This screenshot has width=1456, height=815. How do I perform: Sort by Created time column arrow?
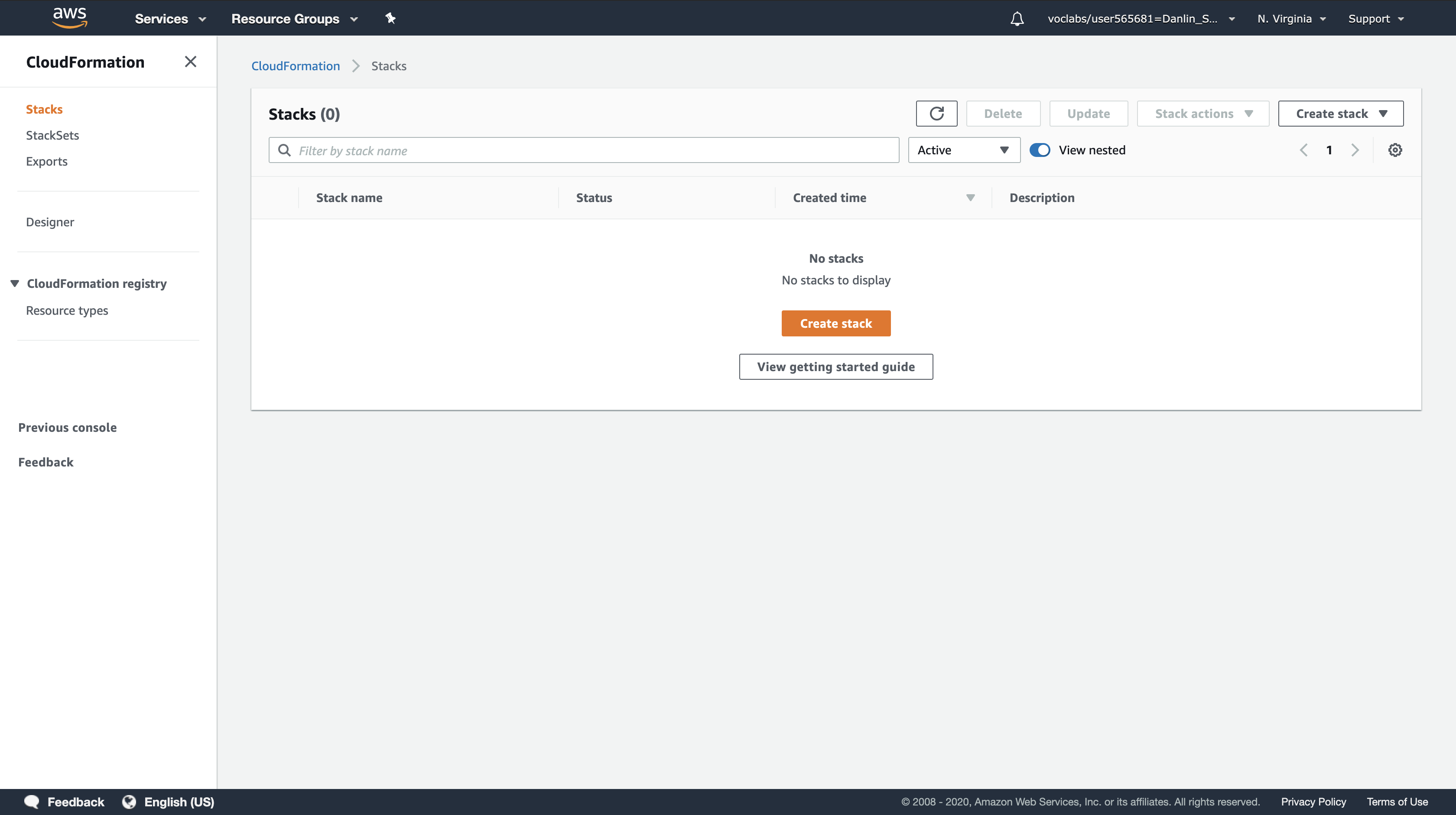pos(970,198)
